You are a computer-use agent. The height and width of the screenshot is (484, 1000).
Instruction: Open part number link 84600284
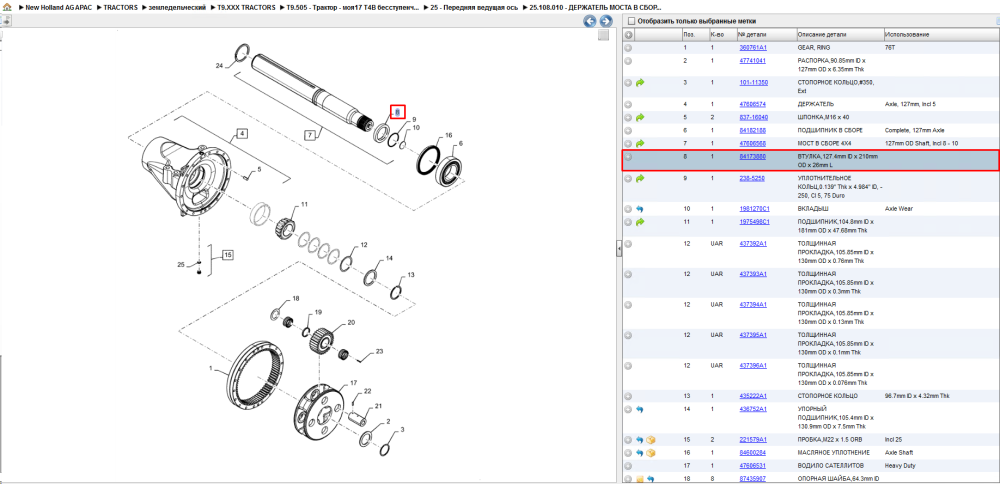pos(753,453)
